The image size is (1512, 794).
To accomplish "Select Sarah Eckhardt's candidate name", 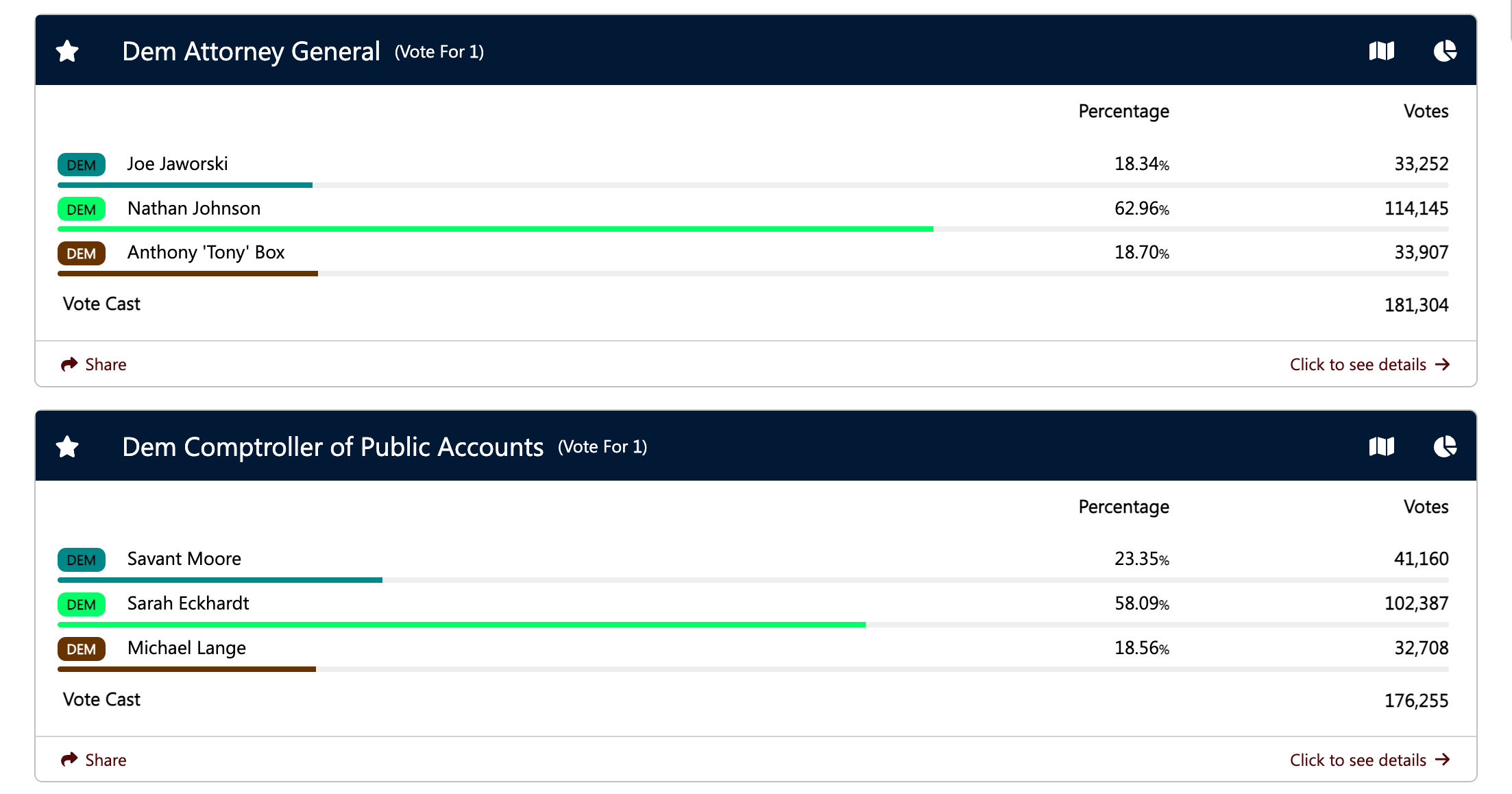I will 188,603.
